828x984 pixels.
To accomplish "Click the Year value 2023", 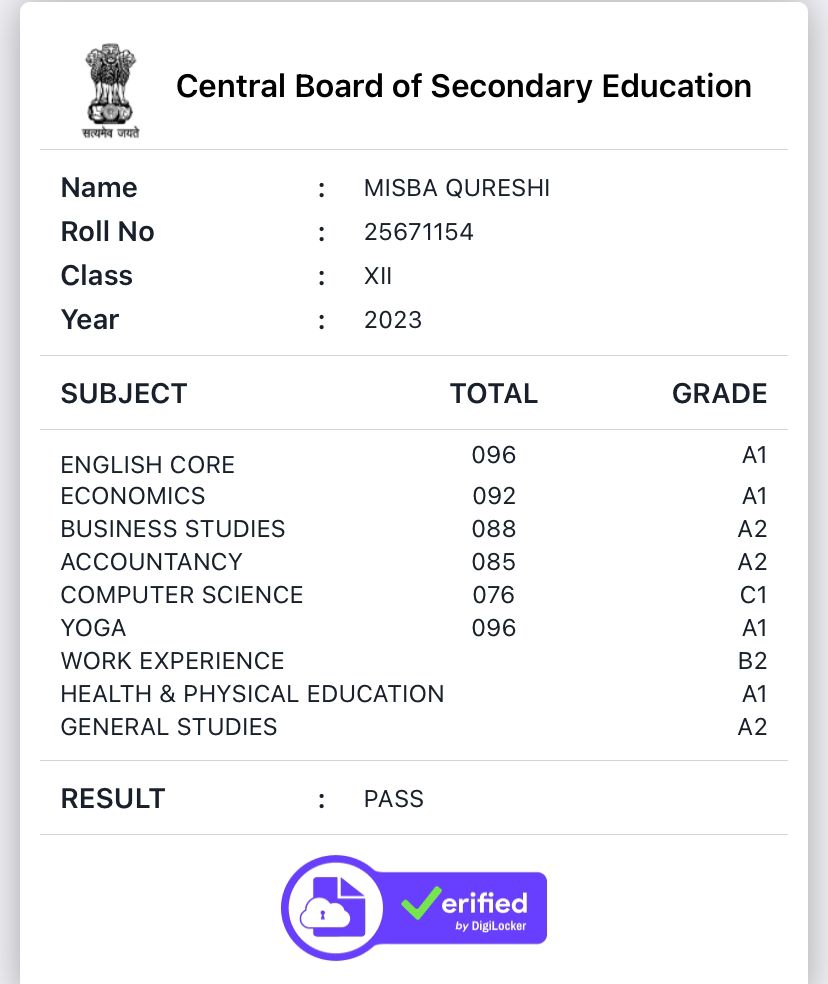I will 393,320.
